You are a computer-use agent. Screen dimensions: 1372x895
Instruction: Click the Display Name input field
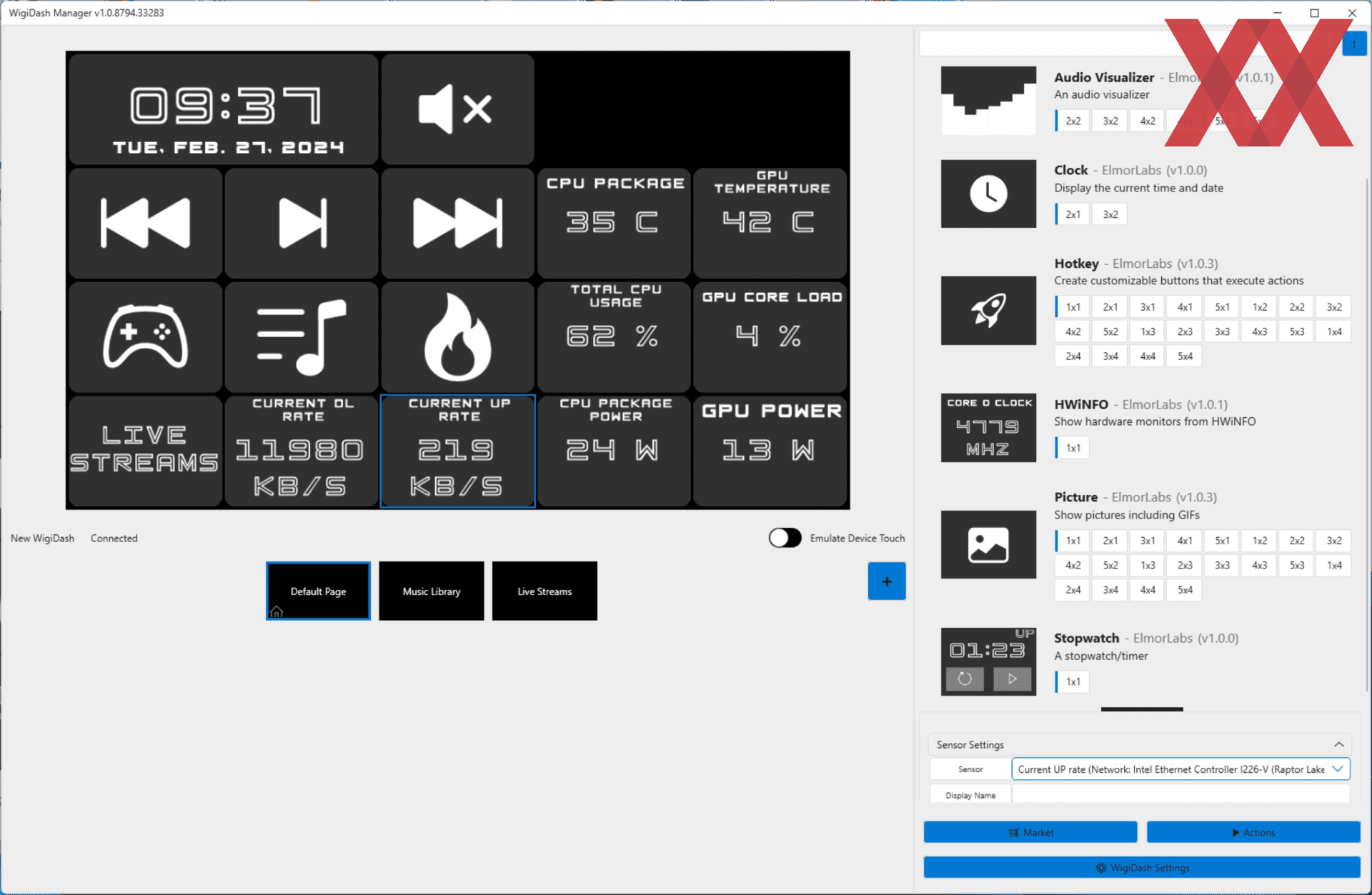click(1180, 795)
